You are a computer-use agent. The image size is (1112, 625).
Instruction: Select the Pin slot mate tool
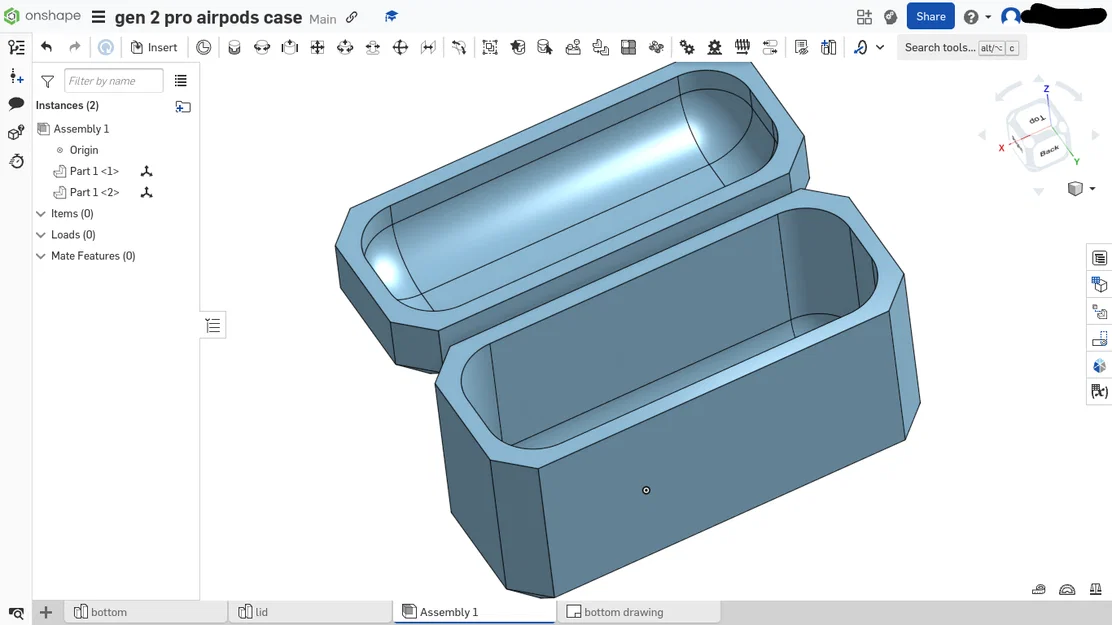[x=372, y=48]
